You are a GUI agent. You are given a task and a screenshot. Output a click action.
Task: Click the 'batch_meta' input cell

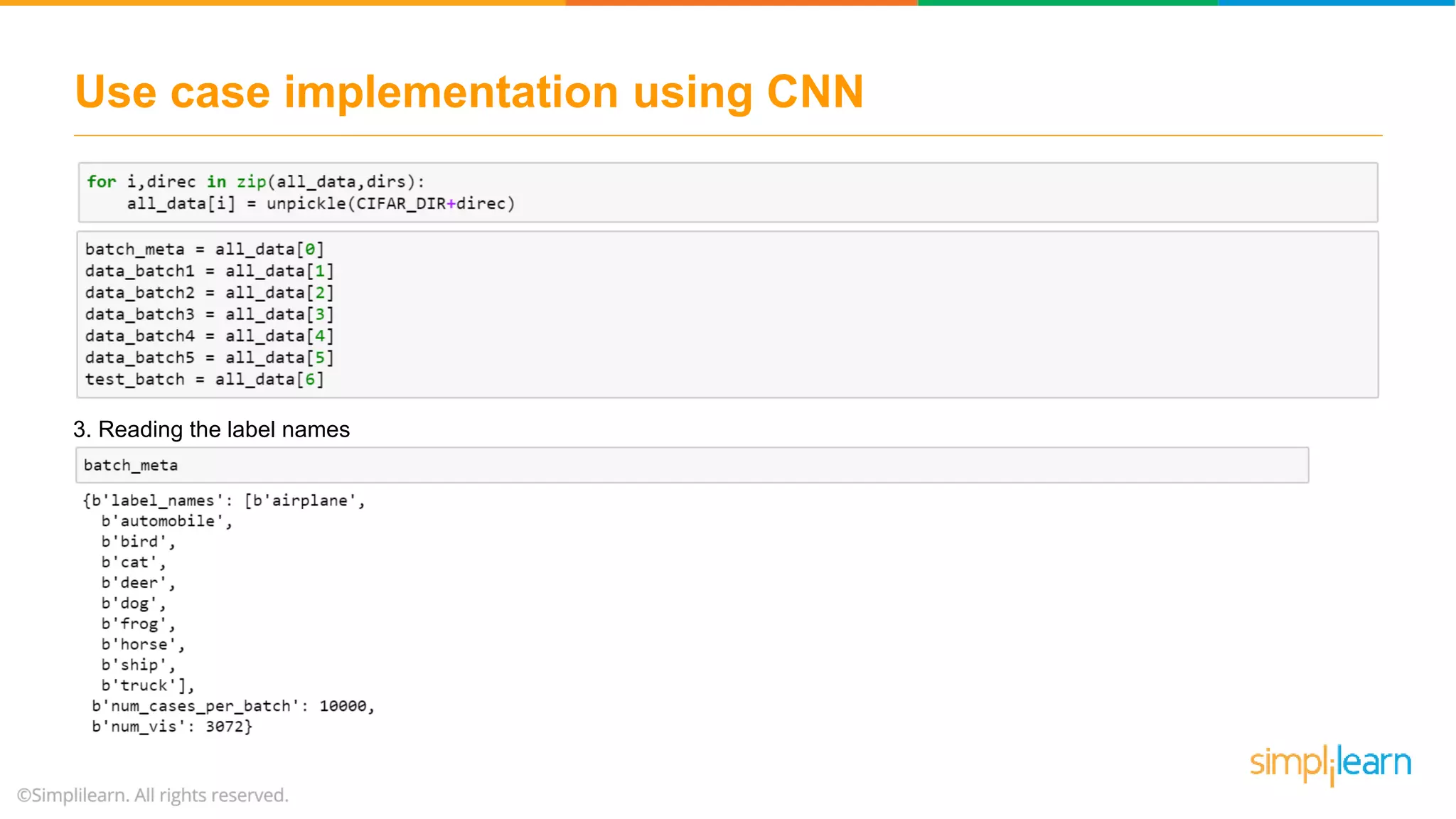coord(692,465)
